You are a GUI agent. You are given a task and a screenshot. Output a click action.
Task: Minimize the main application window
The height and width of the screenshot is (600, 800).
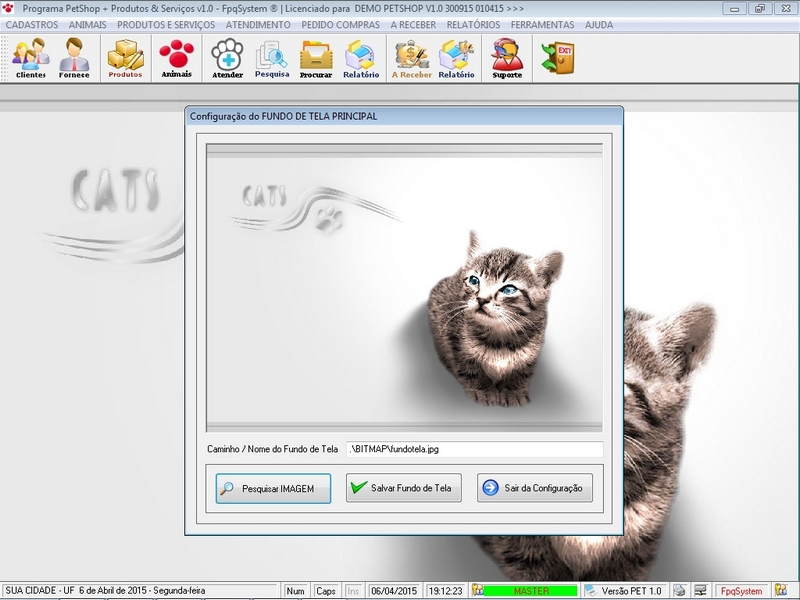point(735,8)
